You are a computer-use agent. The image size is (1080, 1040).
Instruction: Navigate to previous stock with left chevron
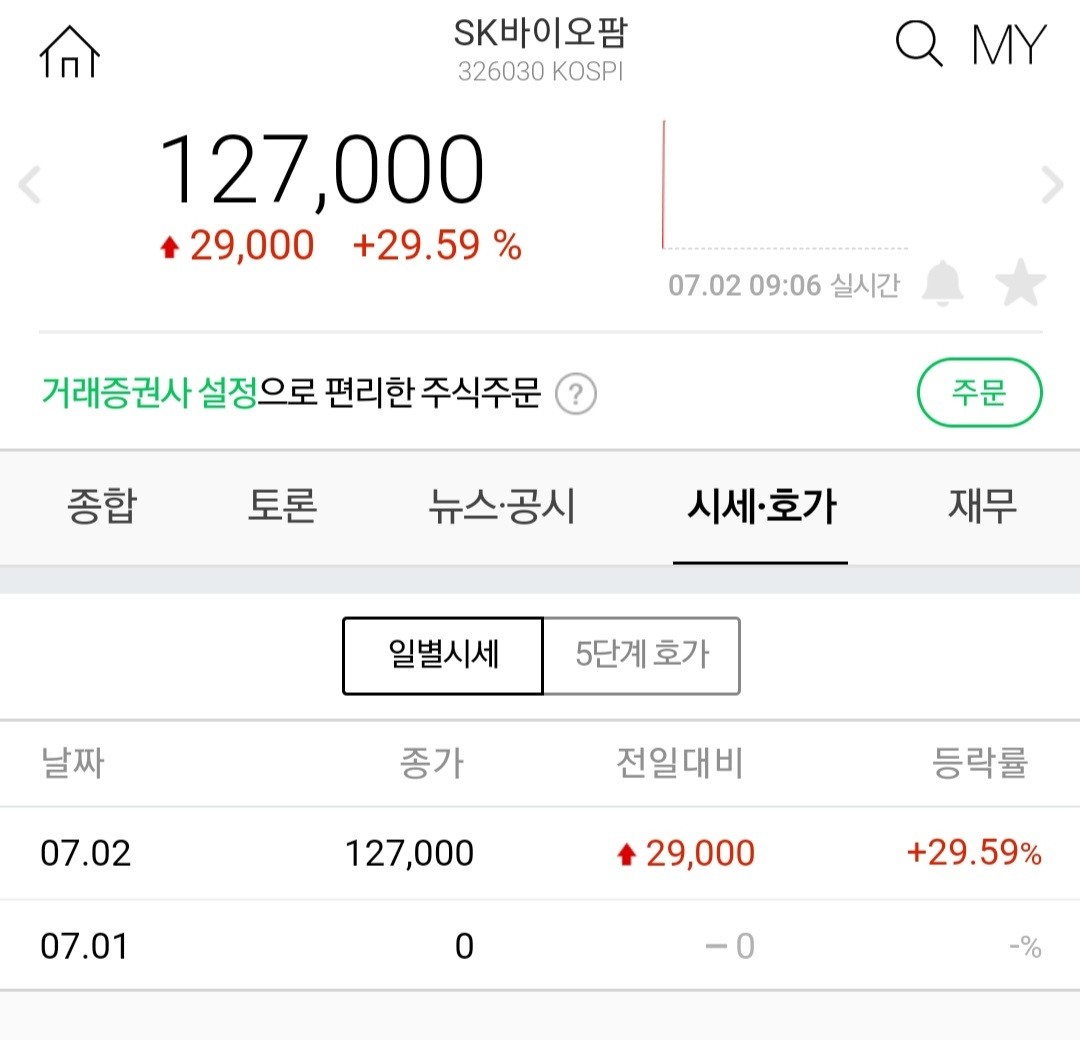(x=29, y=183)
